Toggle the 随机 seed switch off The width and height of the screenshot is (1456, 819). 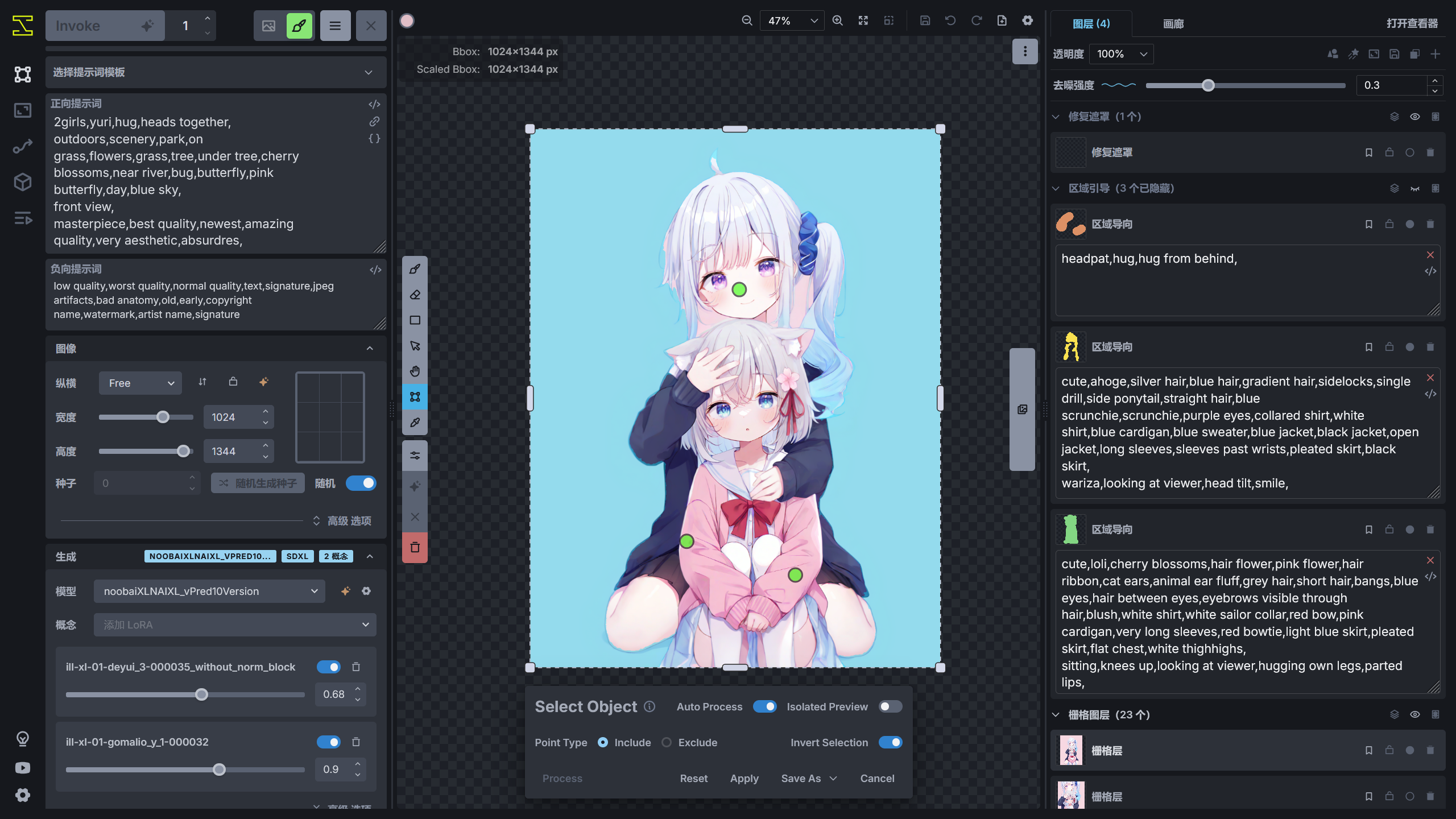tap(362, 483)
